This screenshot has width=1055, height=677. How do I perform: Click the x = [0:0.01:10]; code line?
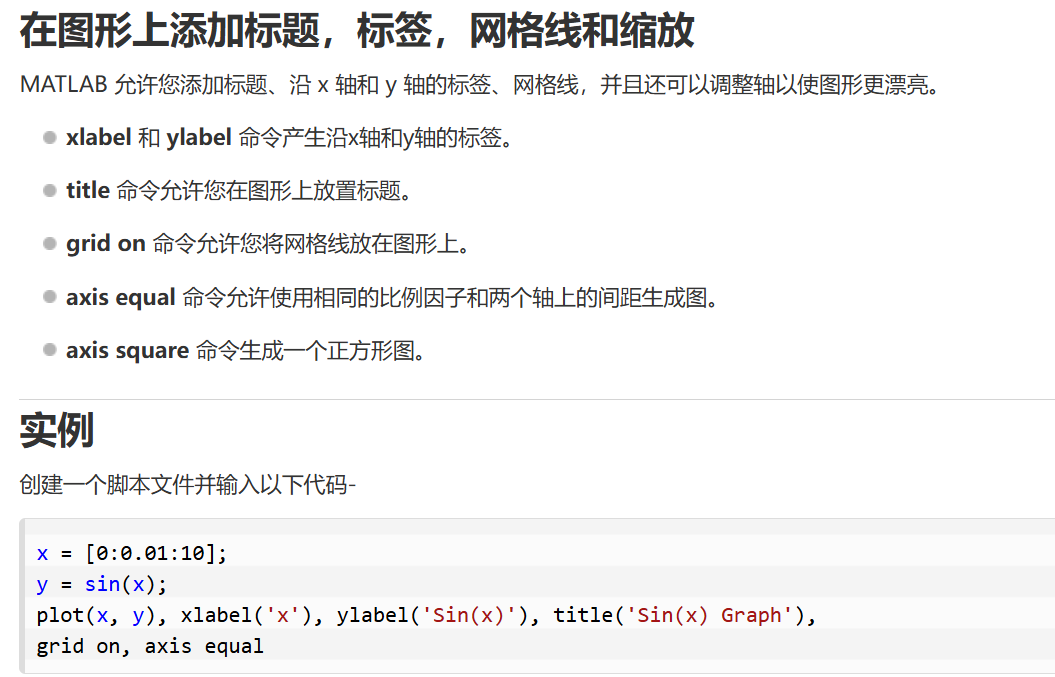(132, 553)
